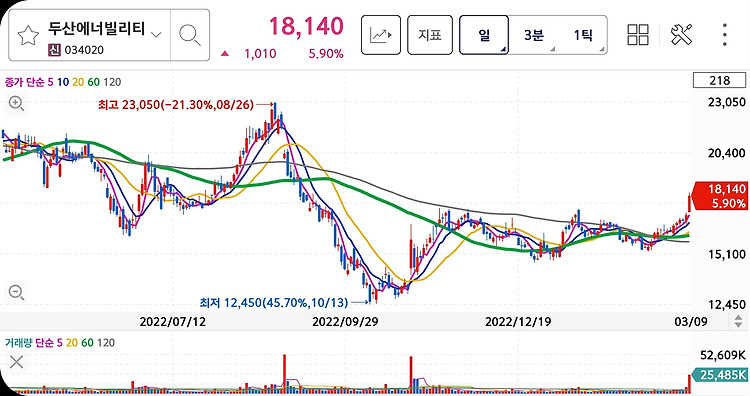Click the current price 18,140 header
The width and height of the screenshot is (750, 396).
(306, 26)
